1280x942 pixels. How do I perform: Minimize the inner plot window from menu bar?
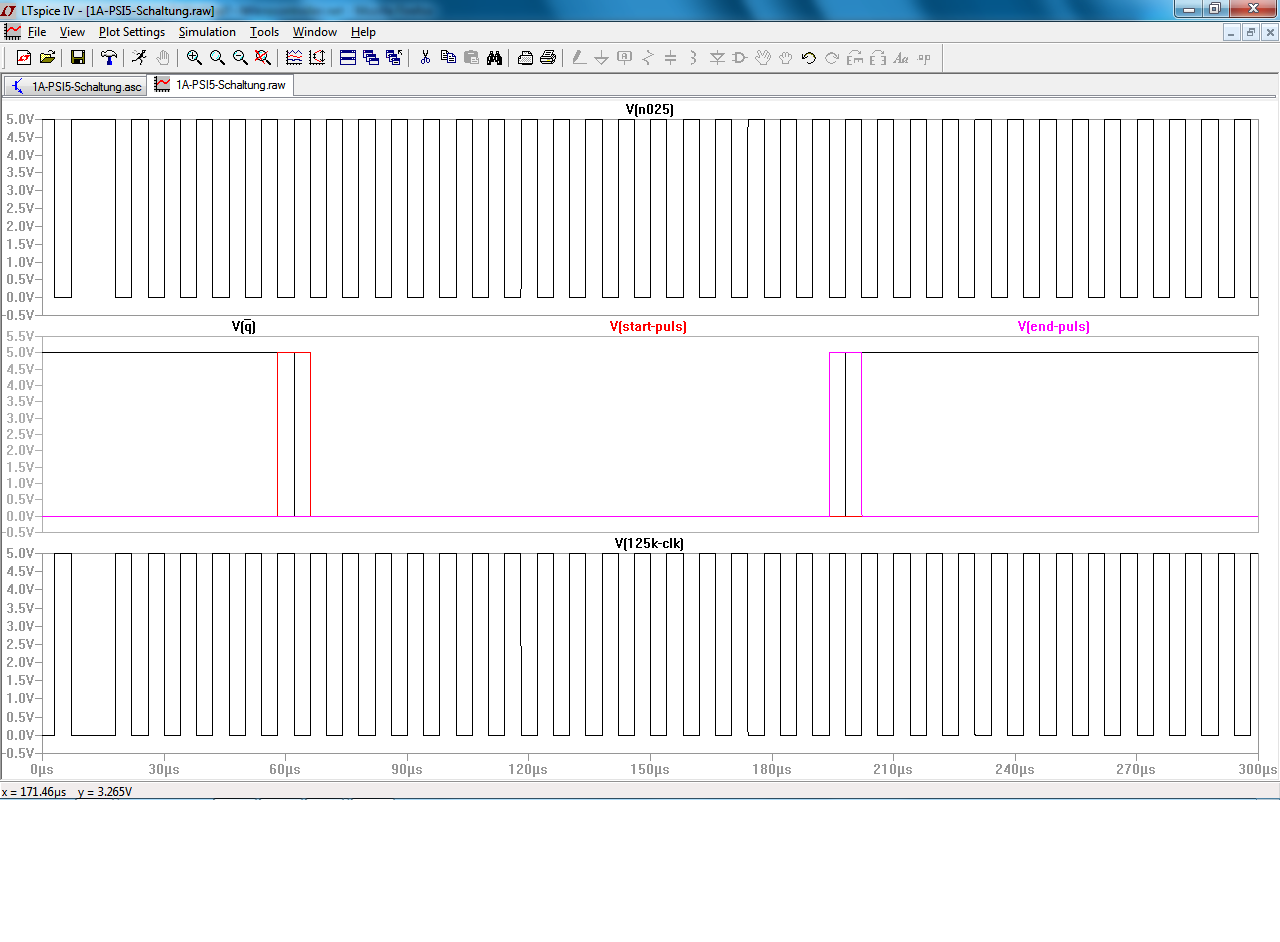tap(1232, 32)
